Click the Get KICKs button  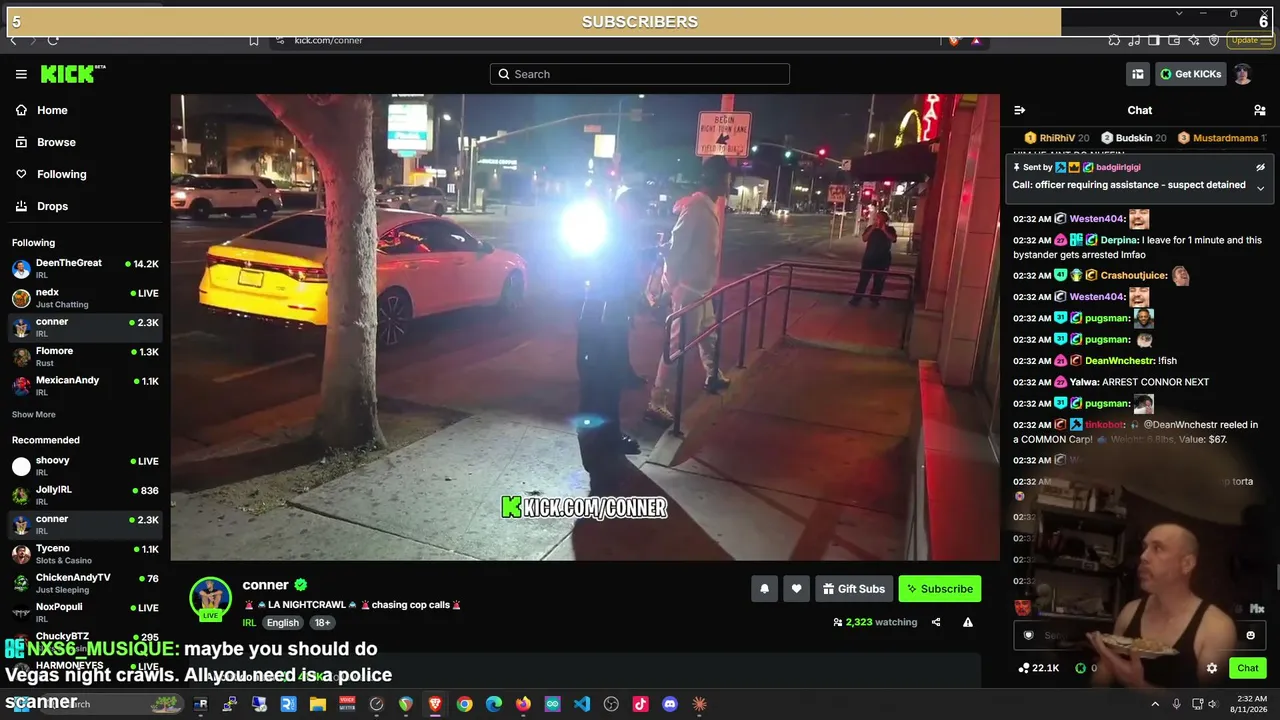pyautogui.click(x=1190, y=74)
